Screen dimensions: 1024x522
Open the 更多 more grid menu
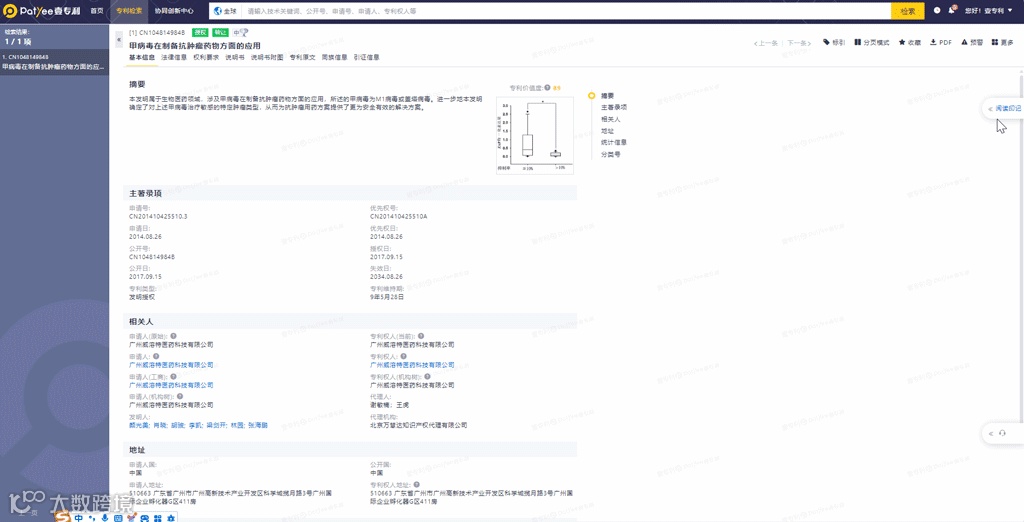tap(1002, 42)
